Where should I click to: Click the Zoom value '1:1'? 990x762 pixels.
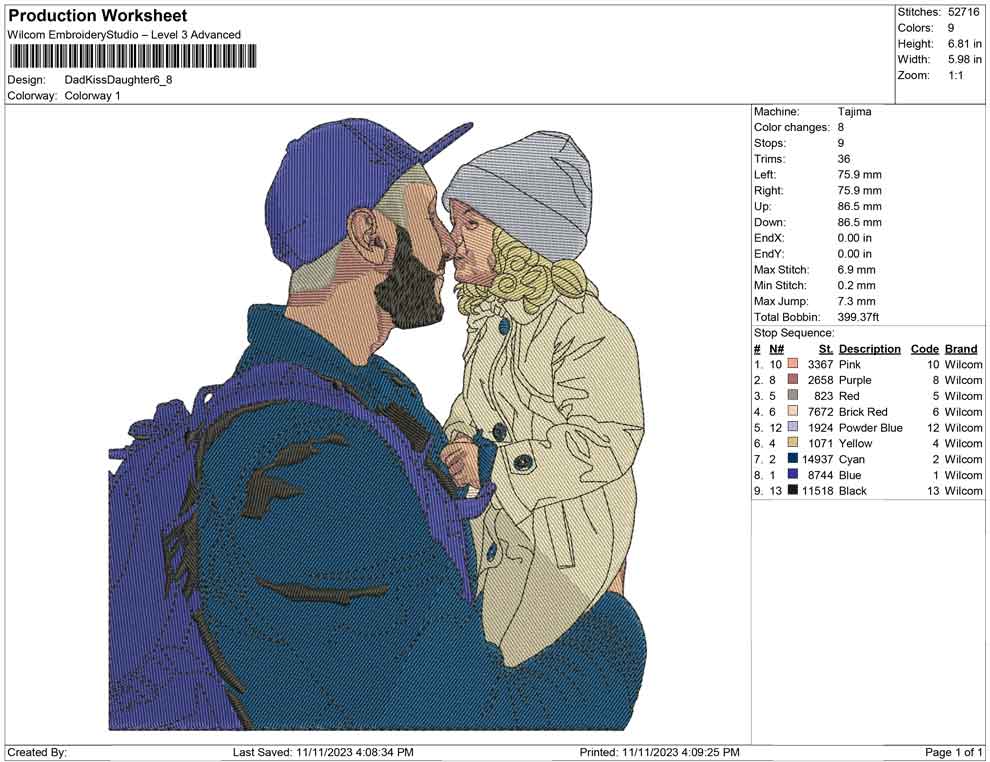[955, 75]
